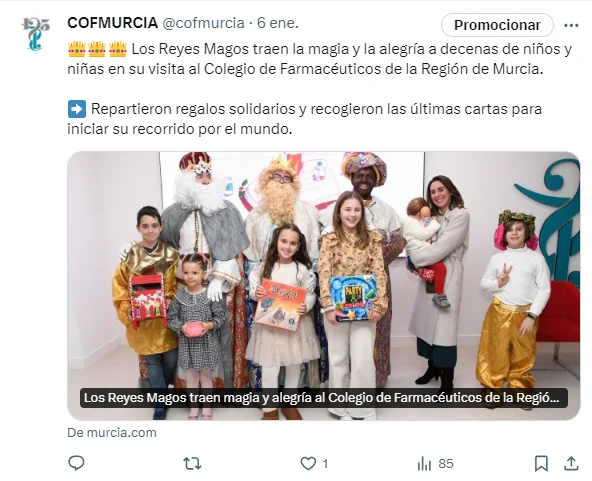Click the crown emojis in tweet text
The image size is (592, 481).
(x=97, y=49)
